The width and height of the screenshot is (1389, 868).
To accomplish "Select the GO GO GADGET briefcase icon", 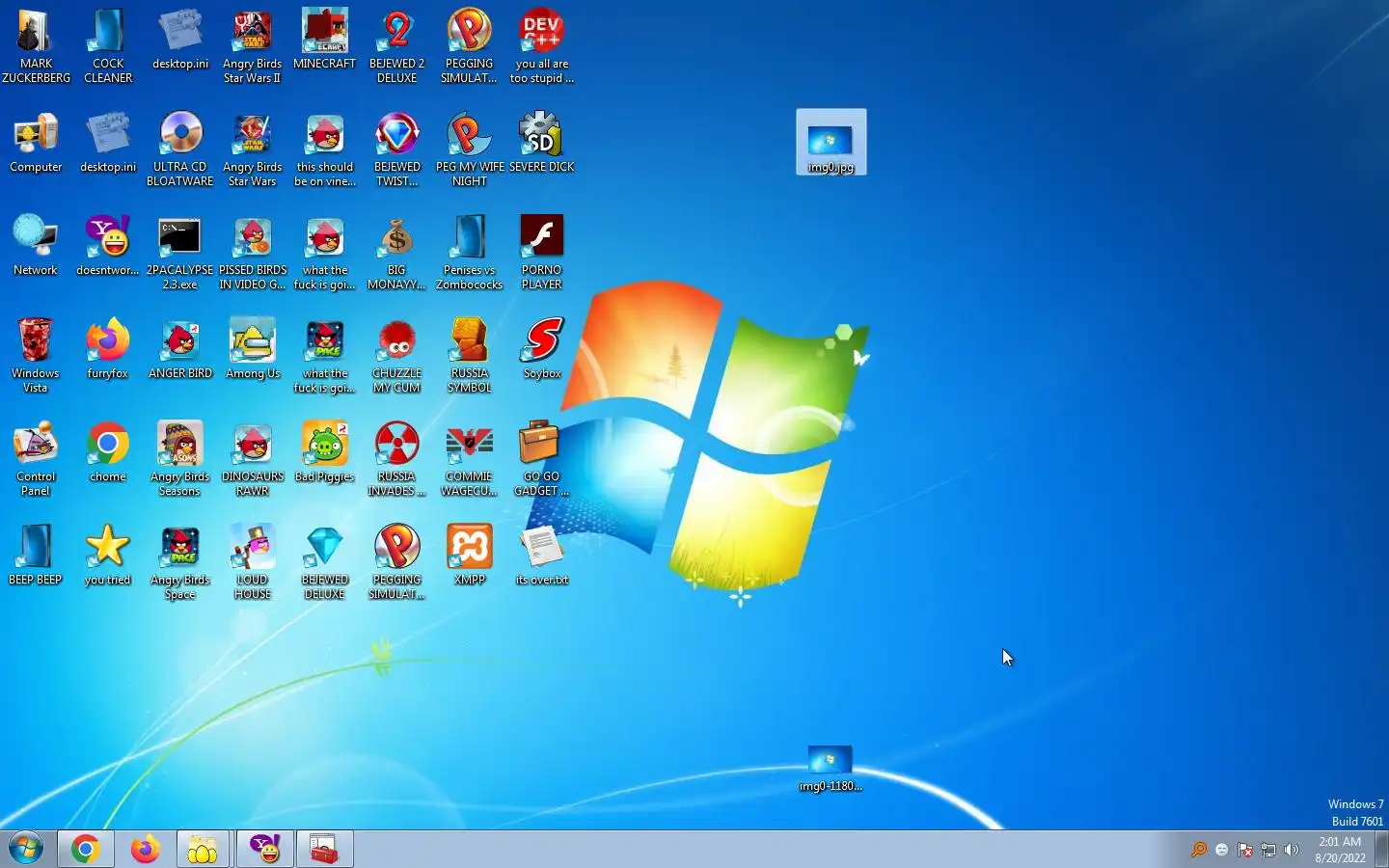I will pos(541,459).
